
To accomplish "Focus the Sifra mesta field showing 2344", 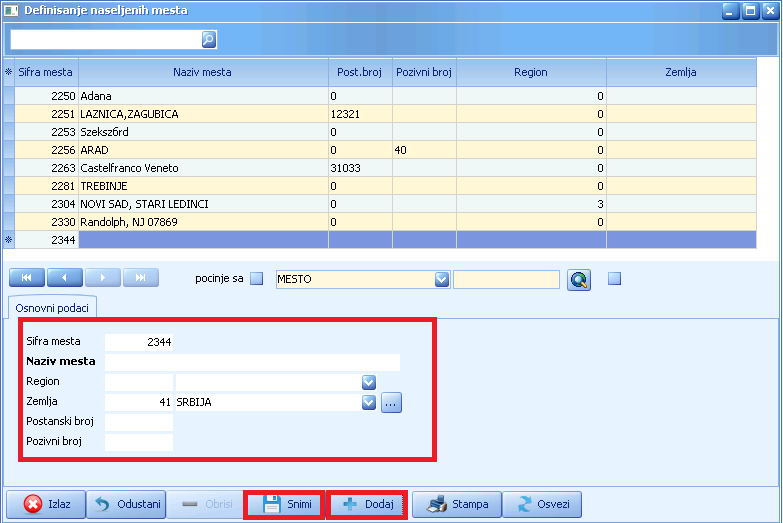I will point(139,342).
